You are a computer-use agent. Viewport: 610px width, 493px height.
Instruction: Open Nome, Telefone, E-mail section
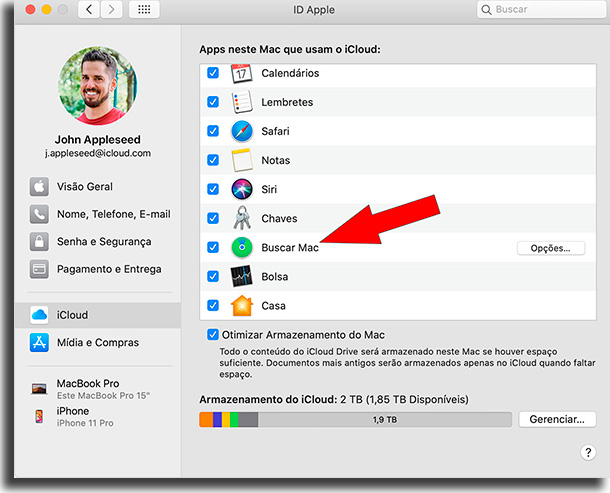[98, 214]
